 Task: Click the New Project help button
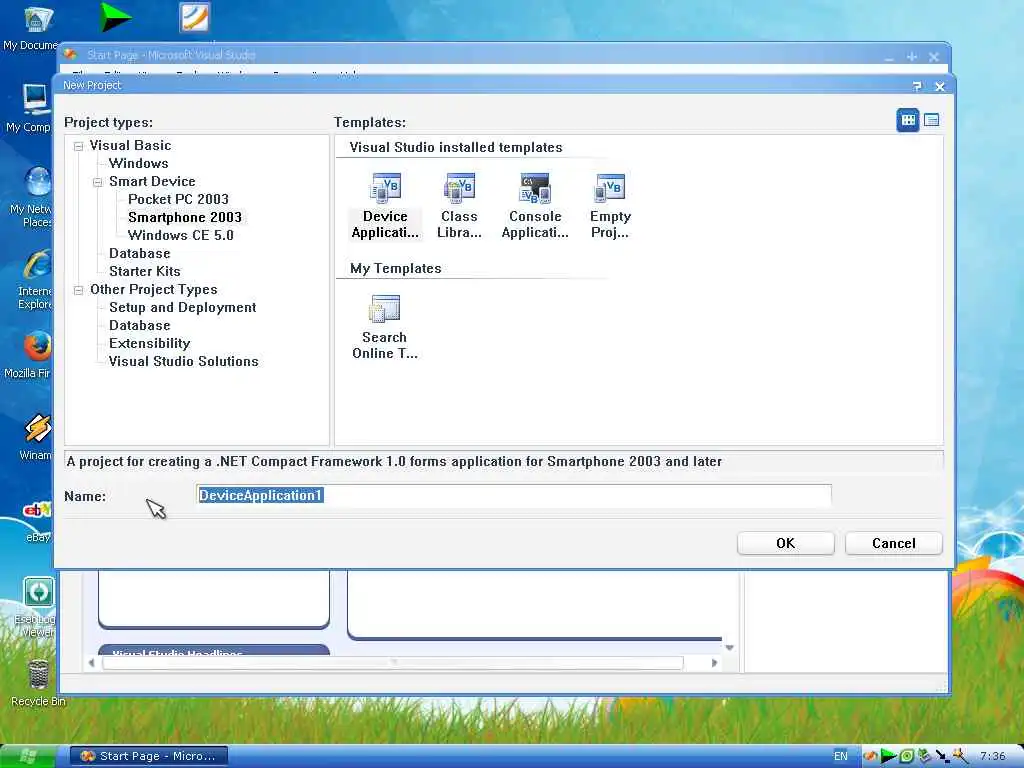click(917, 86)
